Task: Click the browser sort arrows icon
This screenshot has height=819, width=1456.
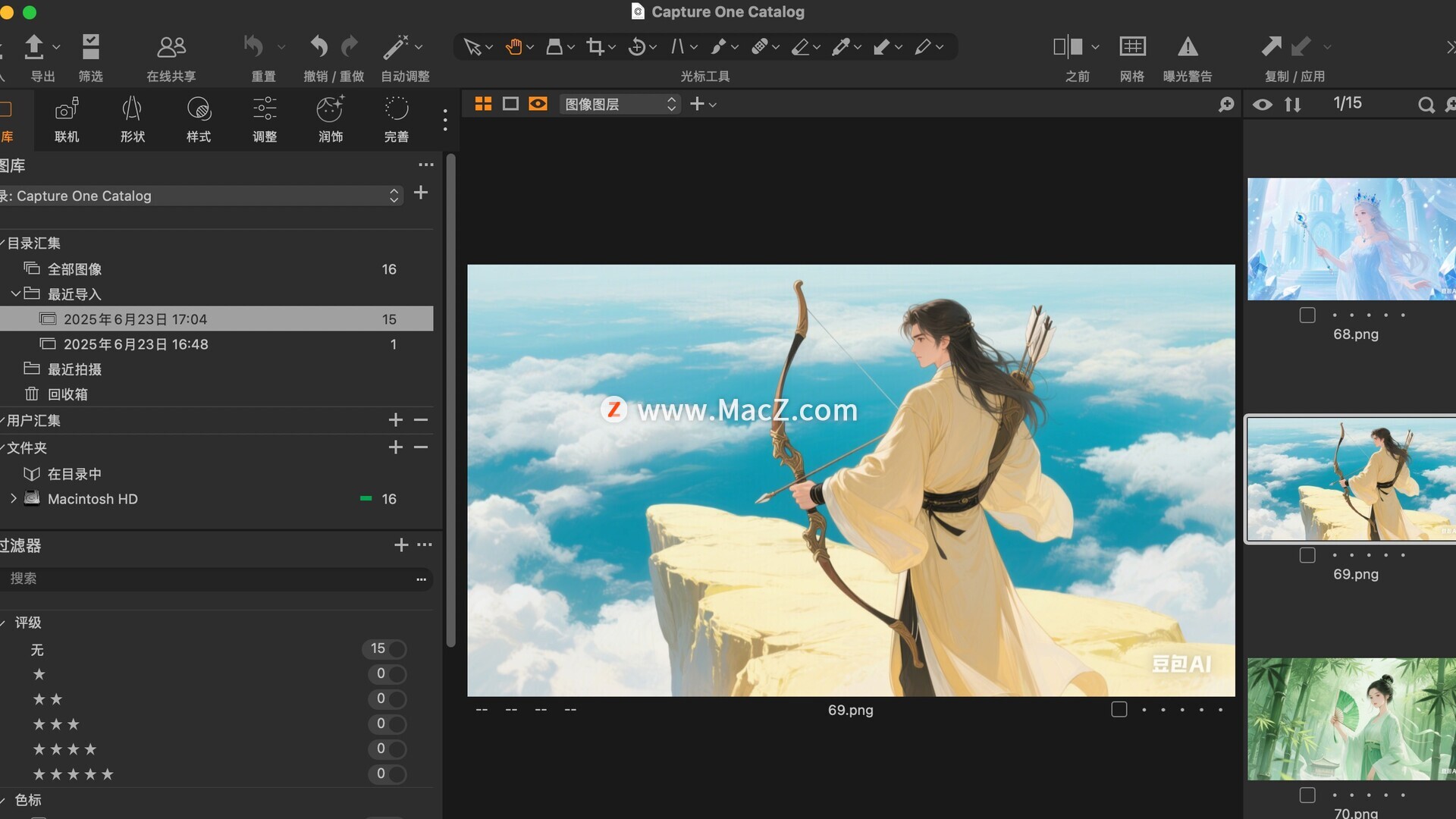Action: [x=1293, y=105]
